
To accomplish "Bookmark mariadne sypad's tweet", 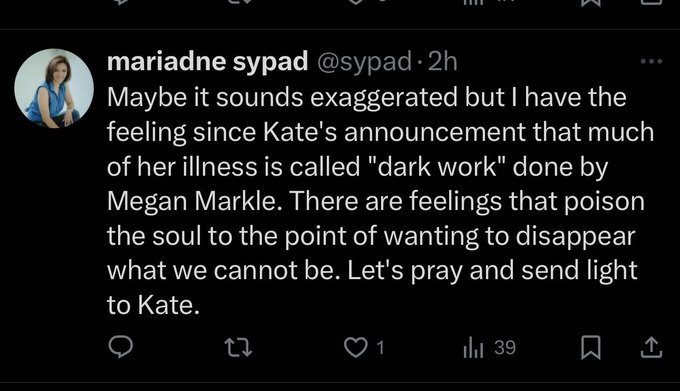I will [591, 347].
